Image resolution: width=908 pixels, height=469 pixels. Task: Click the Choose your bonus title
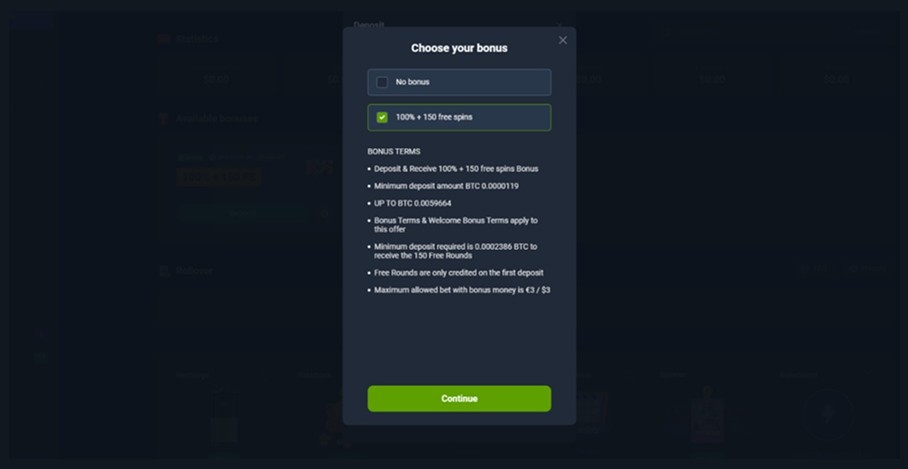click(459, 48)
